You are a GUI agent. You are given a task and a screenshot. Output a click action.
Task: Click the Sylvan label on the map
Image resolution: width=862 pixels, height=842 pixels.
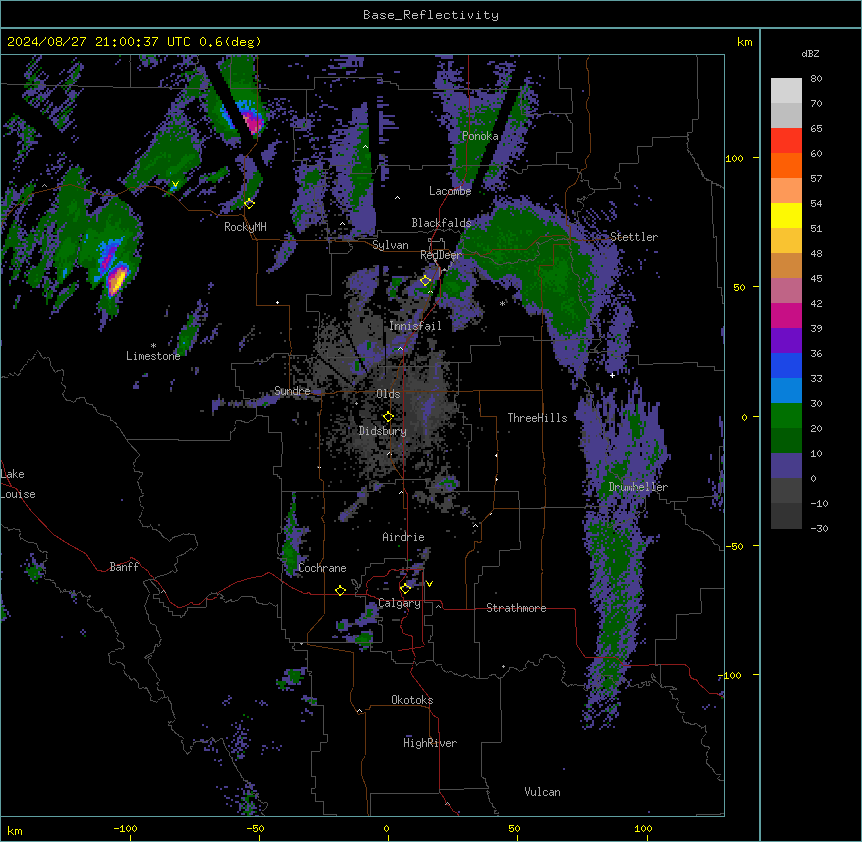(390, 245)
